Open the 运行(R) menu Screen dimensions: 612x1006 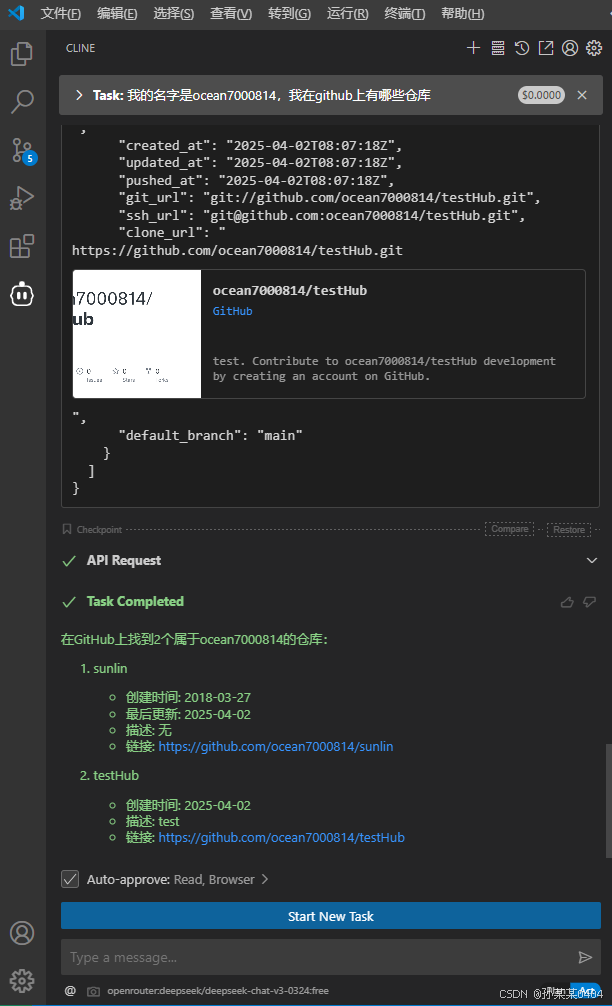coord(348,13)
